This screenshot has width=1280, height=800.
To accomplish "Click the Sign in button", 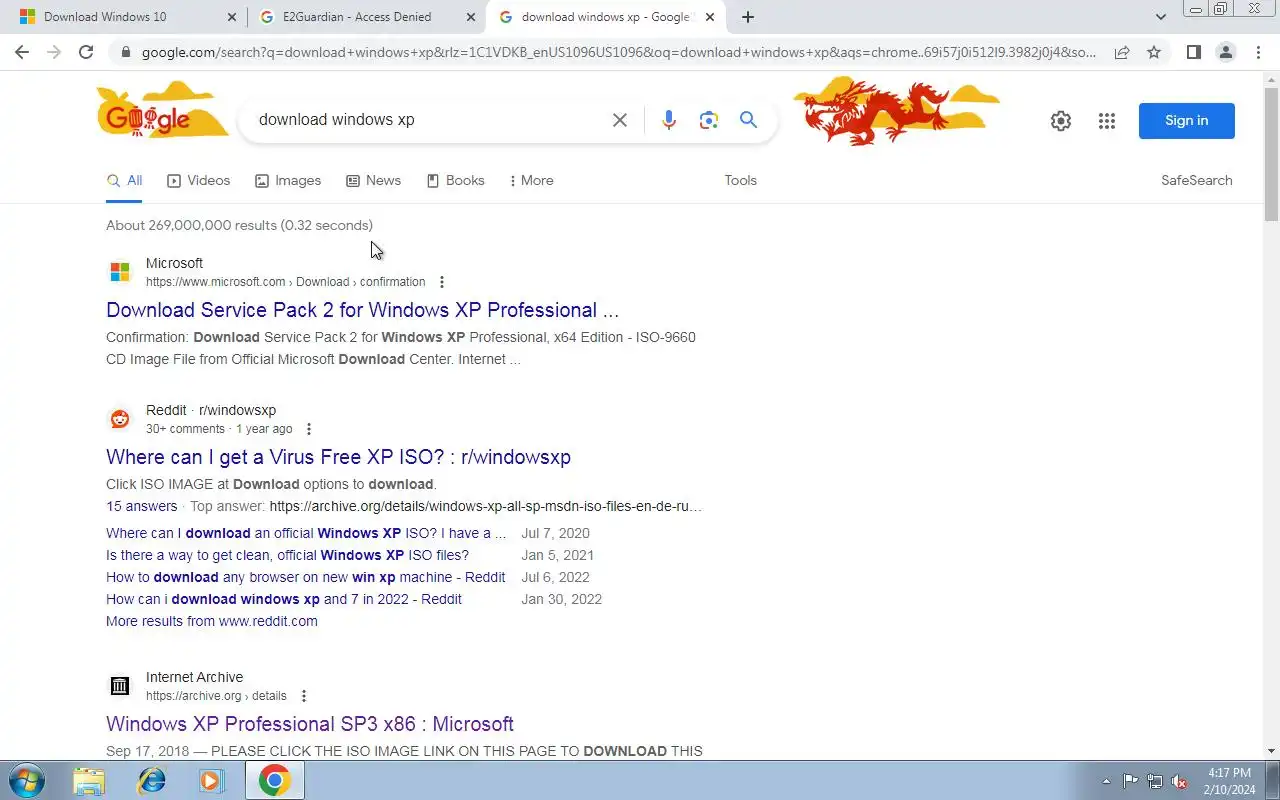I will [x=1186, y=121].
